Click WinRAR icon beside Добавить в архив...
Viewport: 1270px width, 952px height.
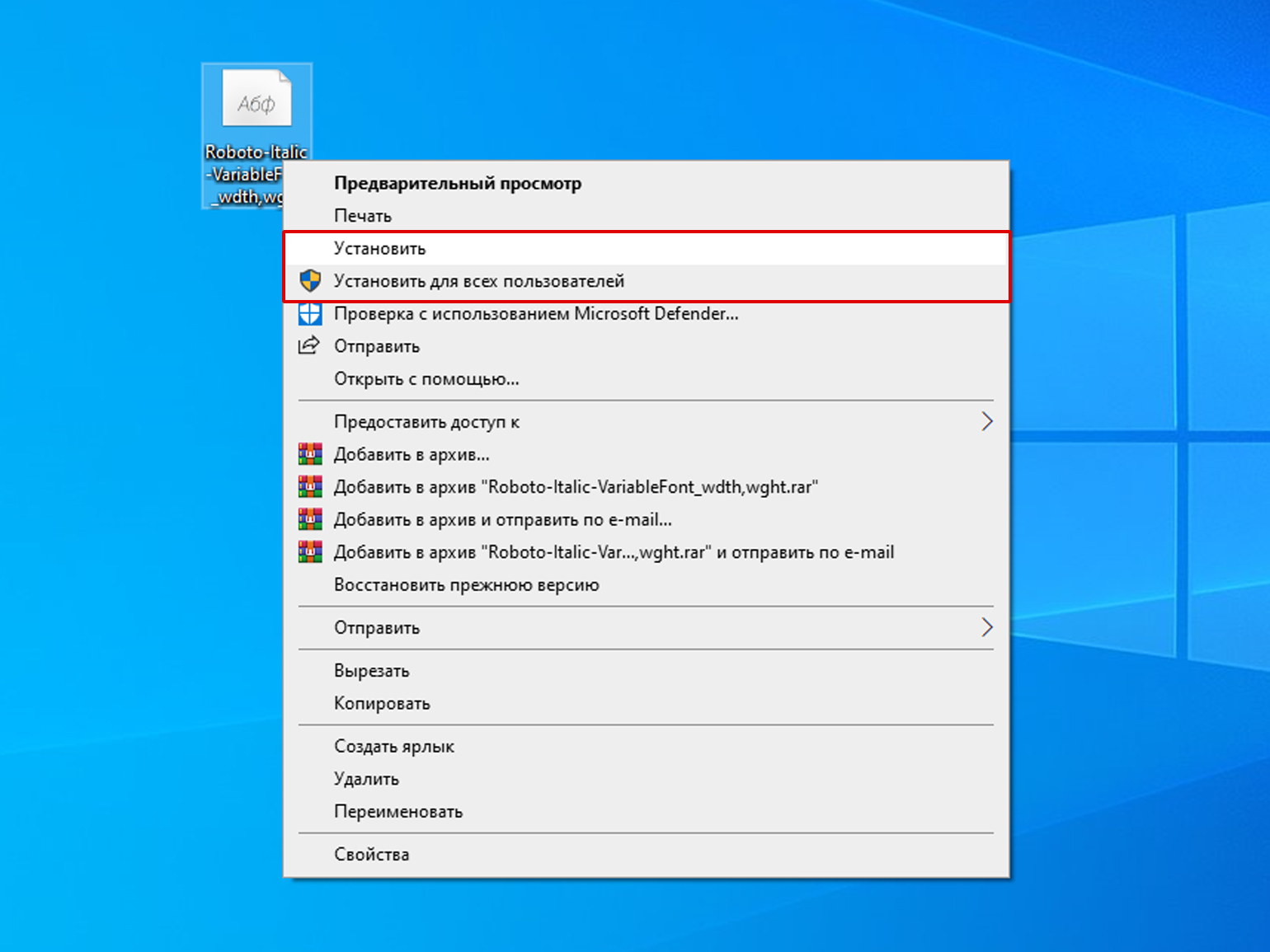310,454
